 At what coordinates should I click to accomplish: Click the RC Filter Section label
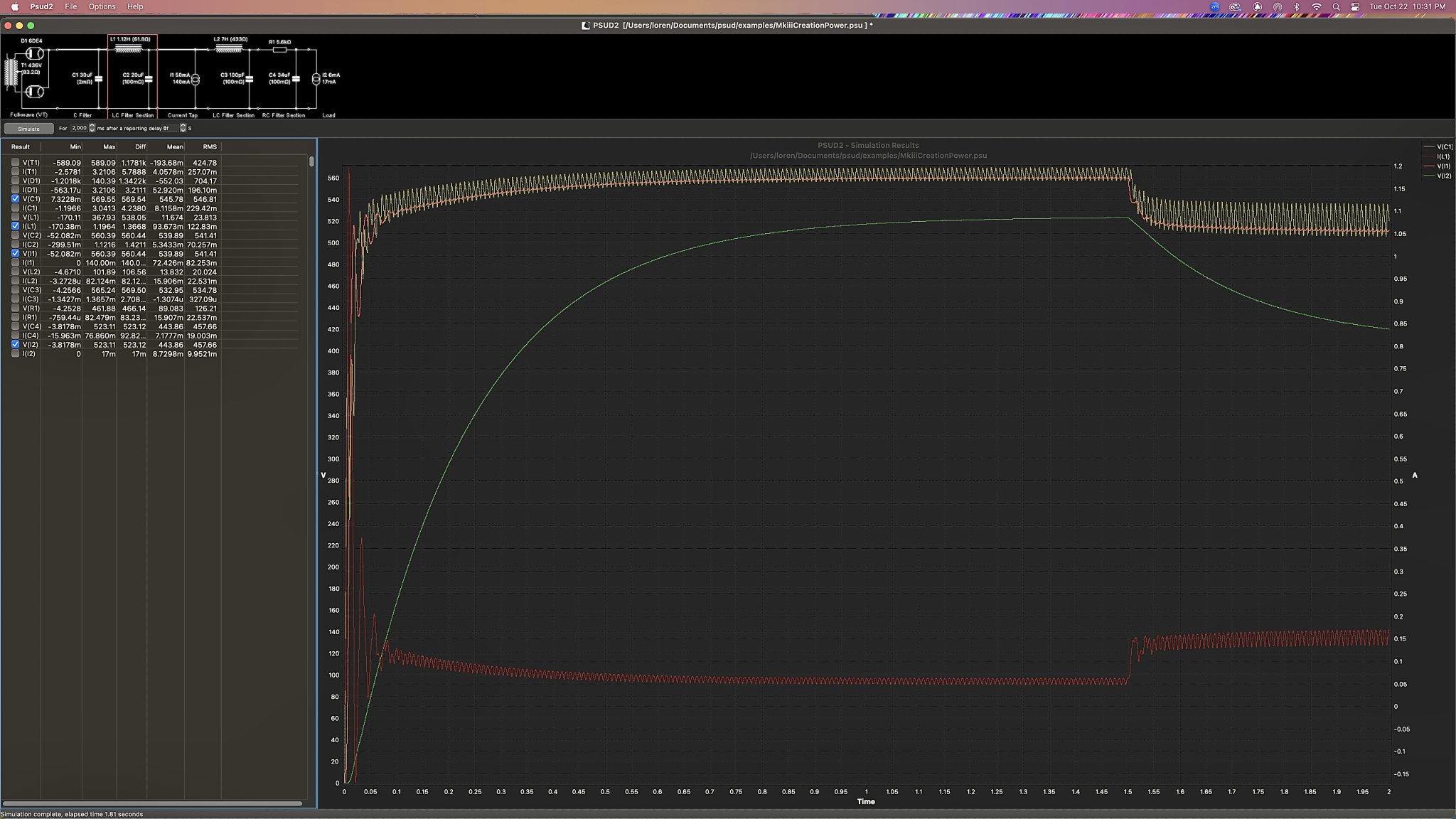tap(284, 115)
